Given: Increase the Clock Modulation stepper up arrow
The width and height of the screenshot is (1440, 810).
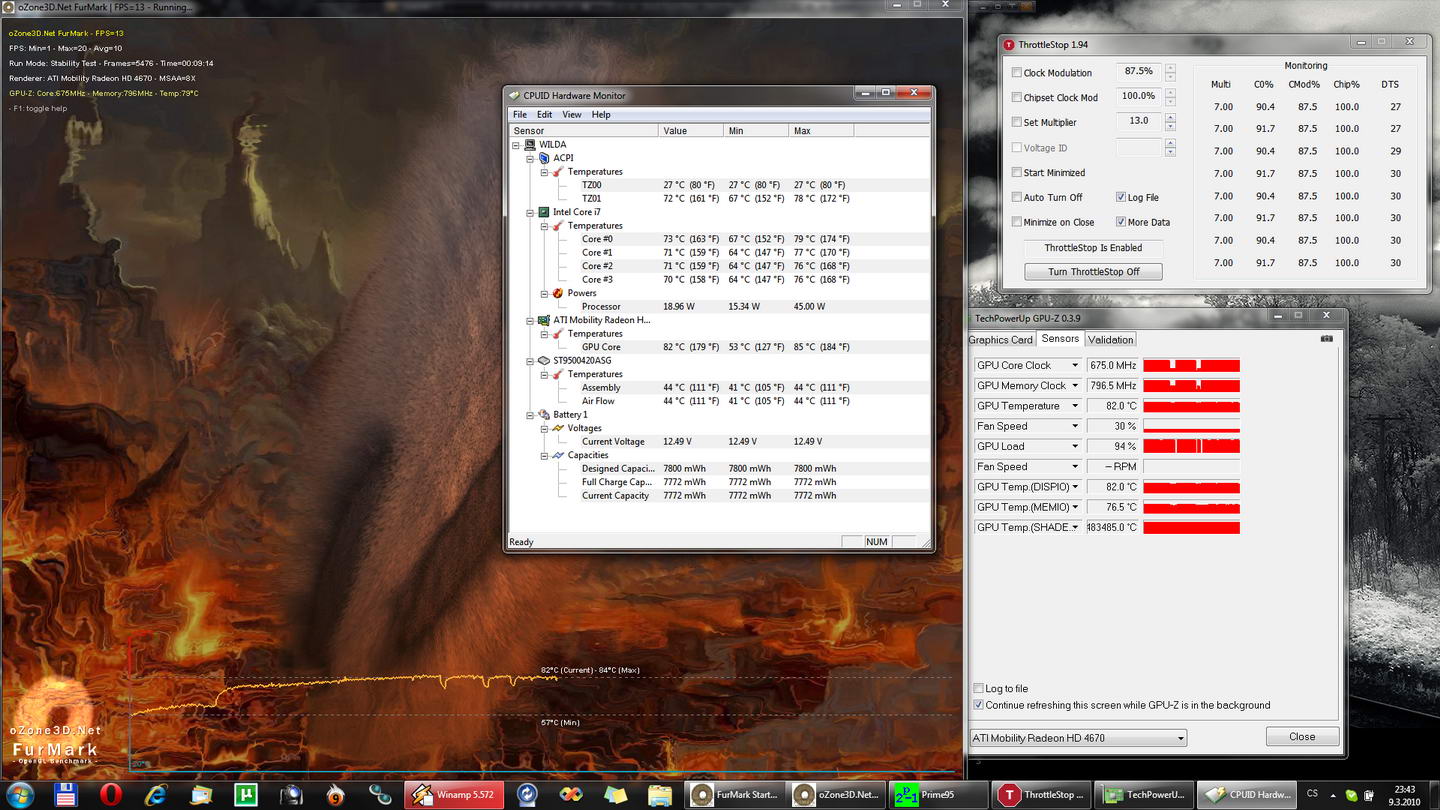Looking at the screenshot, I should click(1170, 68).
